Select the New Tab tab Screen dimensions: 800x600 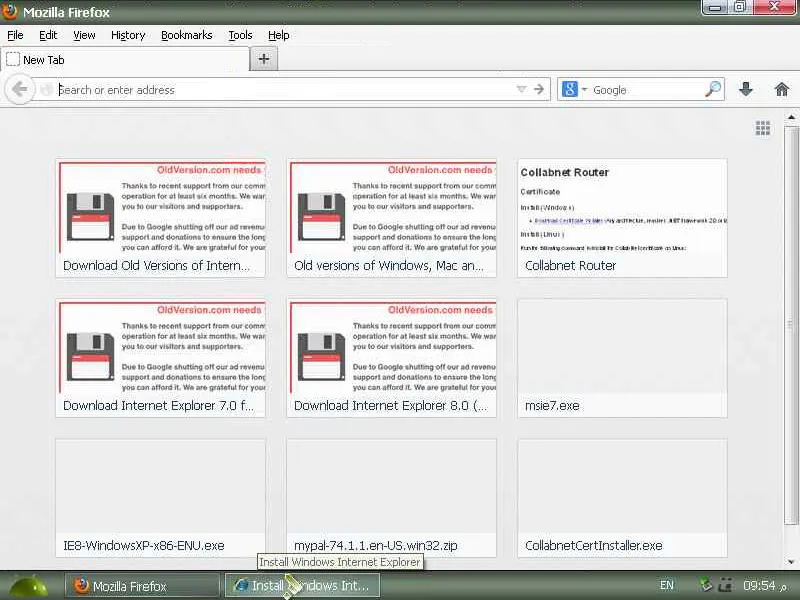(125, 59)
